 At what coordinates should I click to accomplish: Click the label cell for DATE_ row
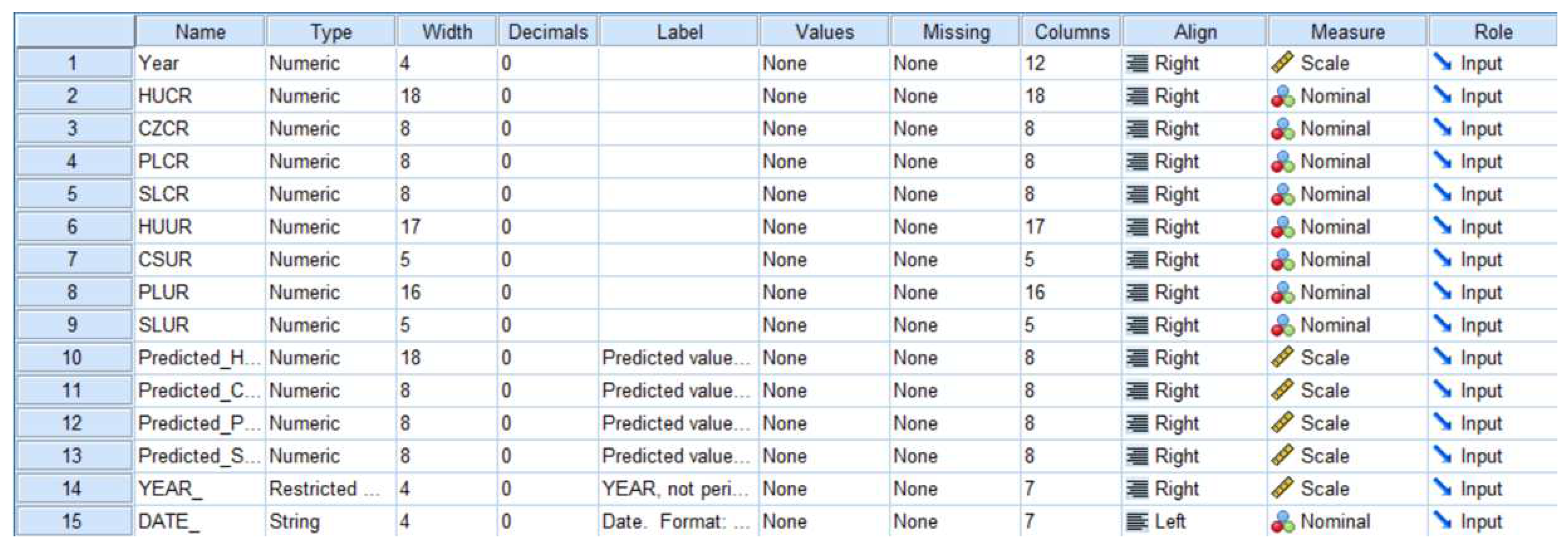pyautogui.click(x=677, y=521)
